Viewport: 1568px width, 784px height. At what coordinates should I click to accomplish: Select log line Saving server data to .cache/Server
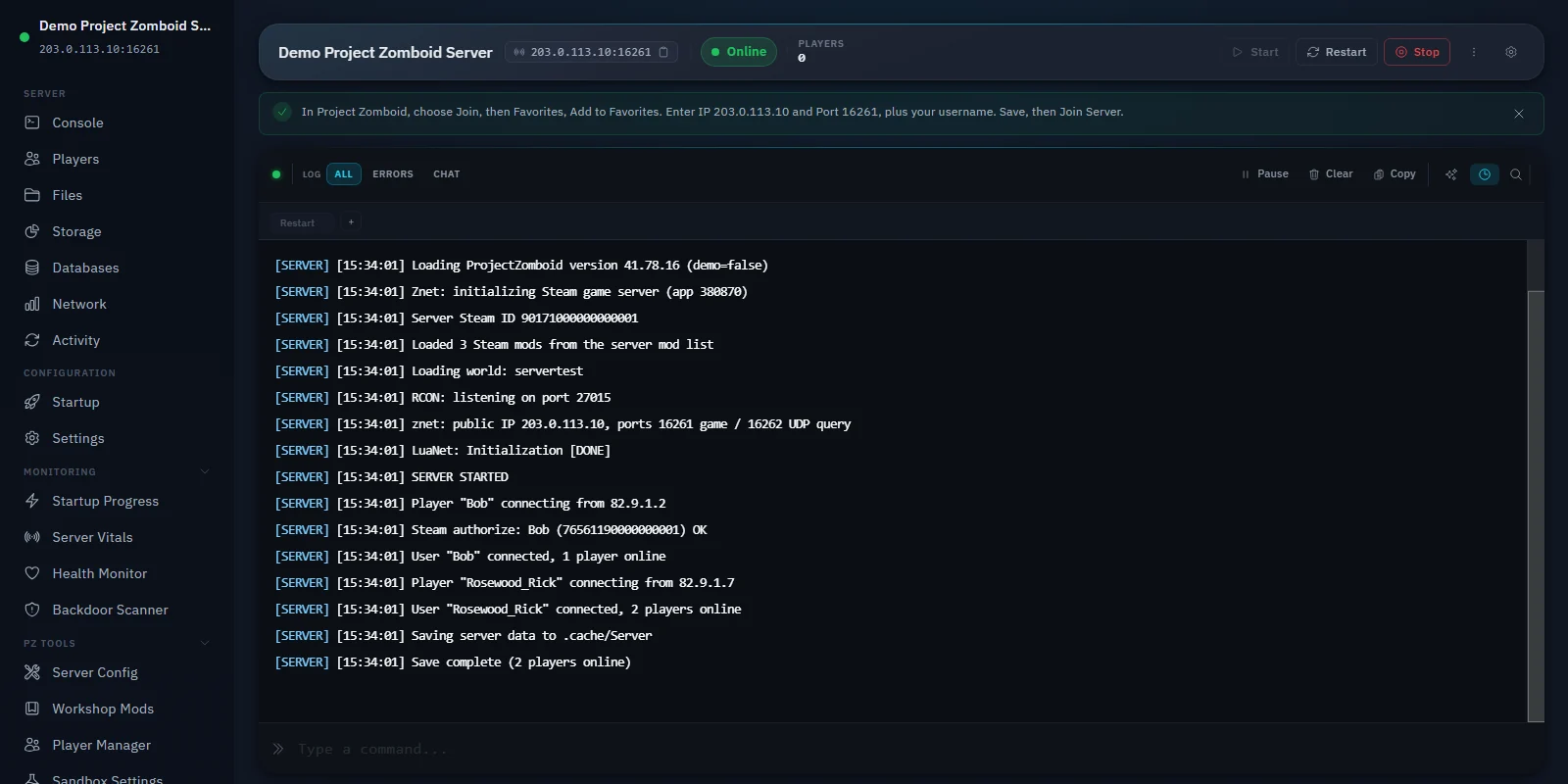click(x=463, y=636)
